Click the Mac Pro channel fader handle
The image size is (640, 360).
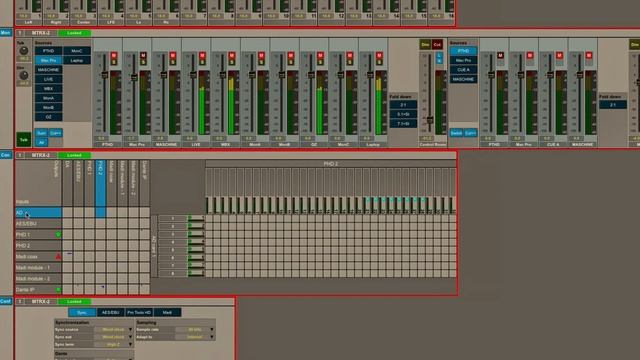click(x=134, y=77)
